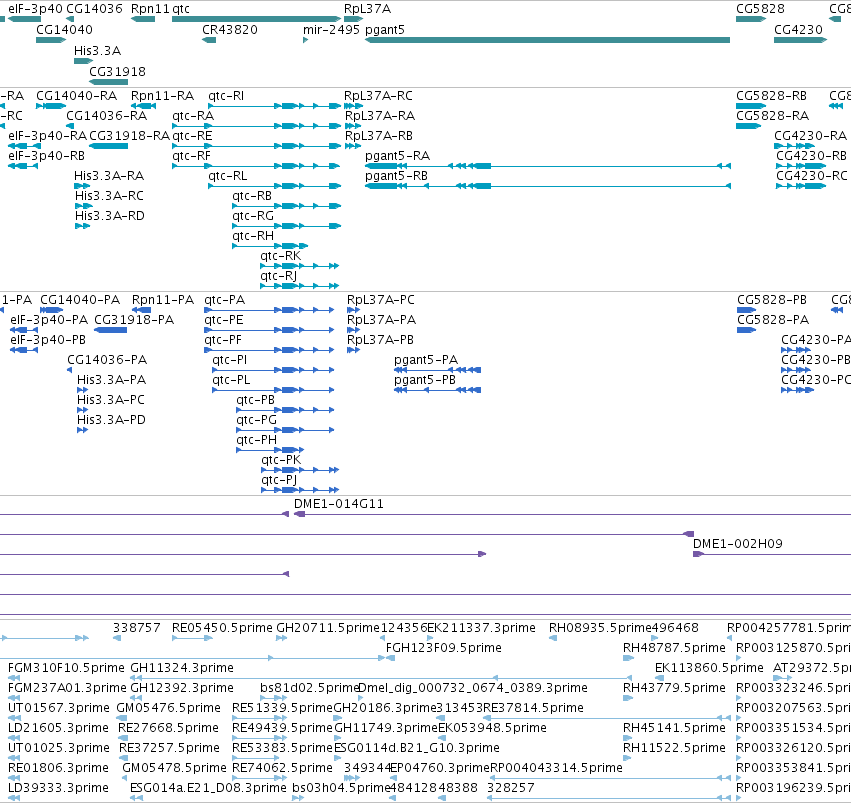Select the qtc-PH protein label
The width and height of the screenshot is (851, 803).
coord(256,440)
